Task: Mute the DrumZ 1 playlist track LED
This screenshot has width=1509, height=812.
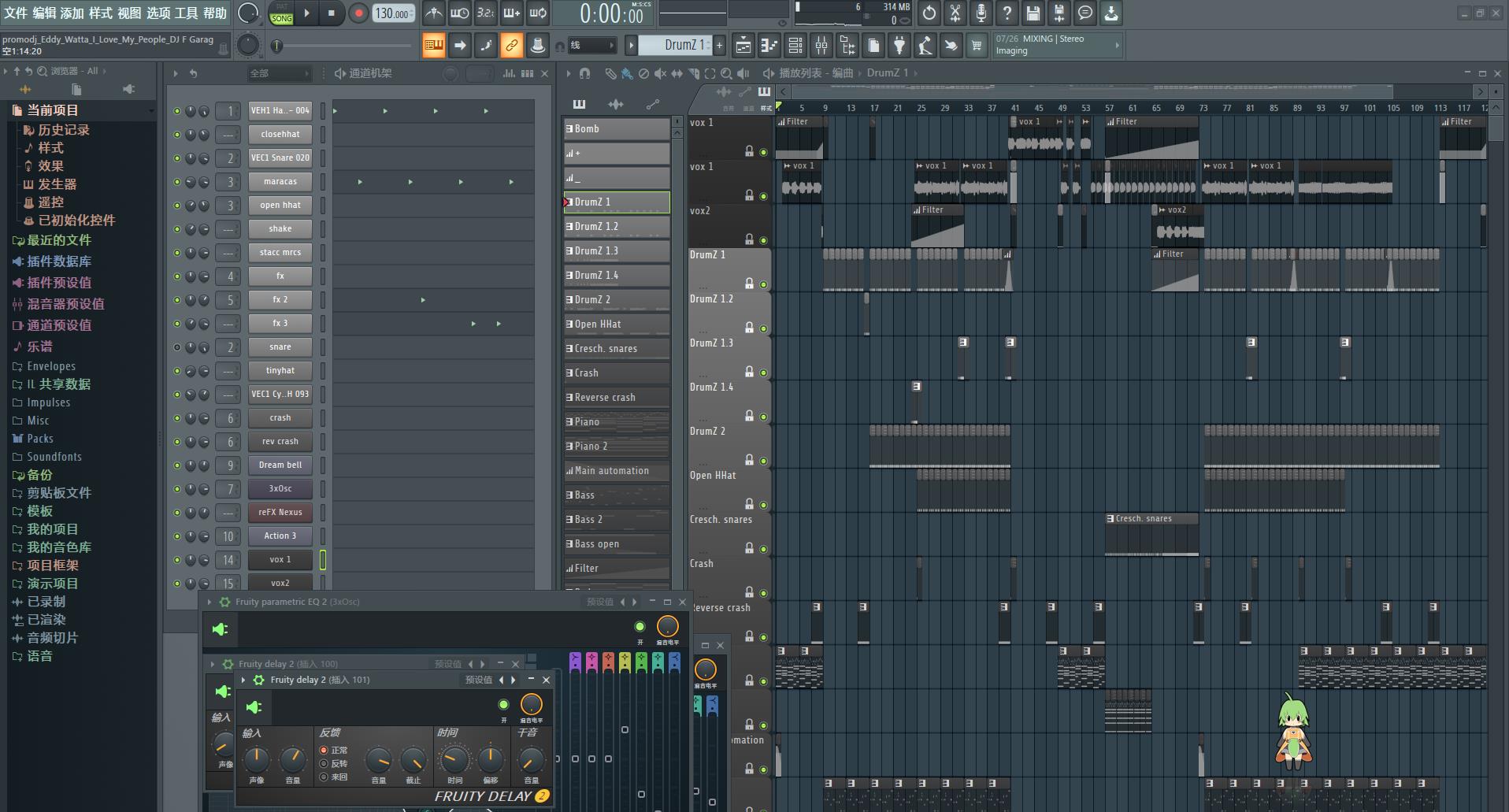Action: click(x=763, y=284)
